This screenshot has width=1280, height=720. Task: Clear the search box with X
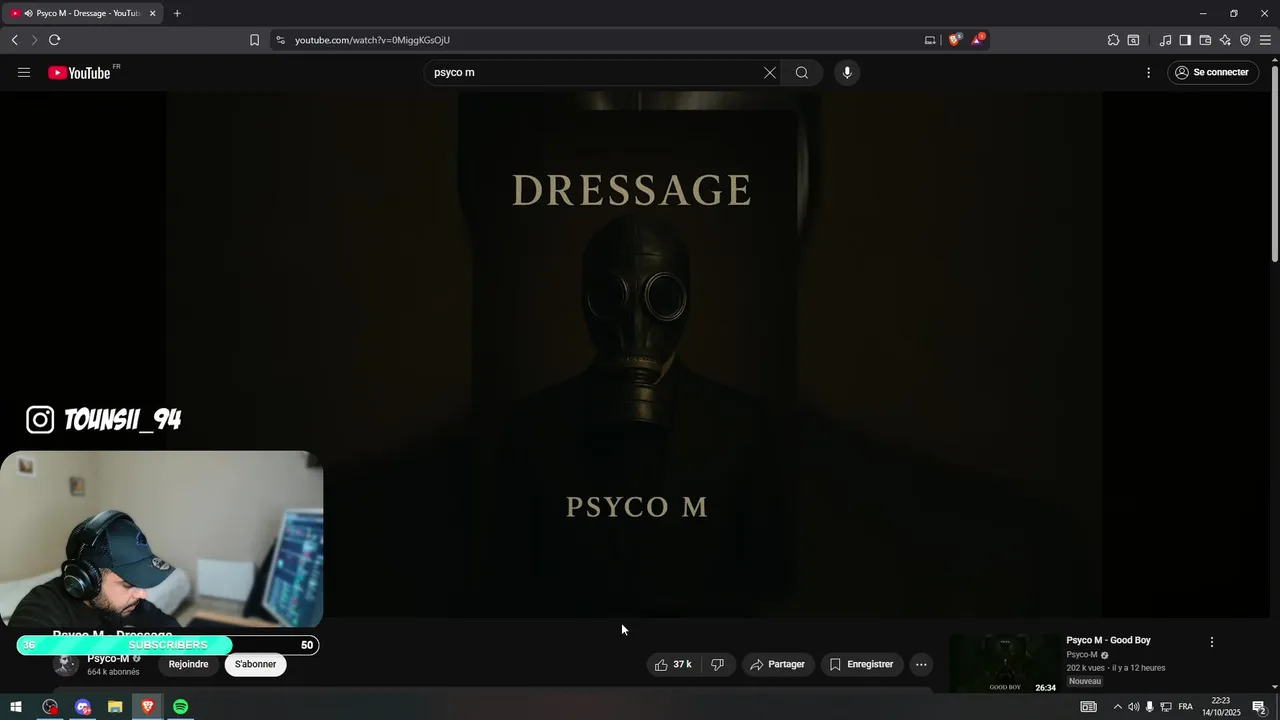770,72
